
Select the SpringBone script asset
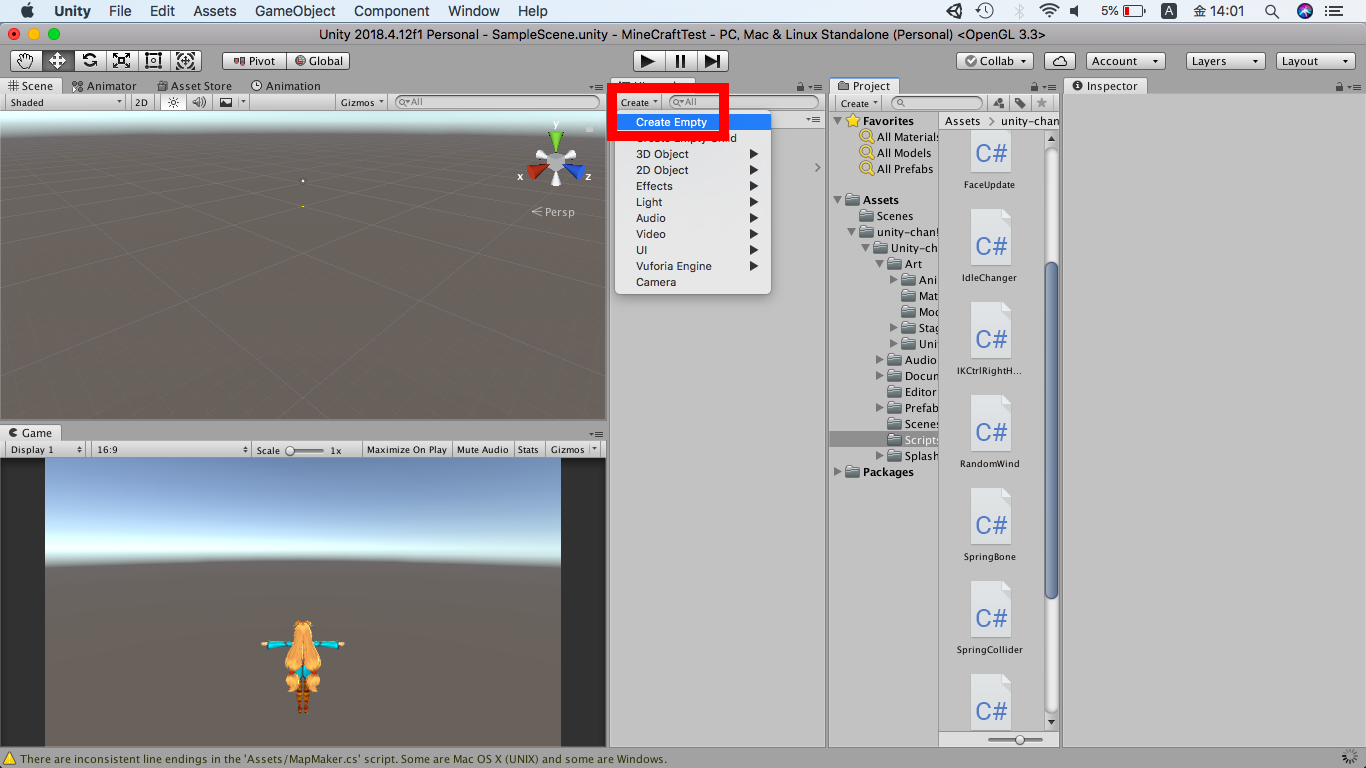click(990, 525)
